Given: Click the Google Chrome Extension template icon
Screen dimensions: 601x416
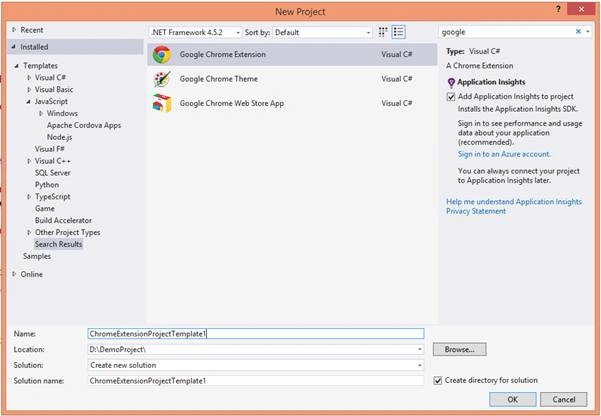Looking at the screenshot, I should (162, 54).
